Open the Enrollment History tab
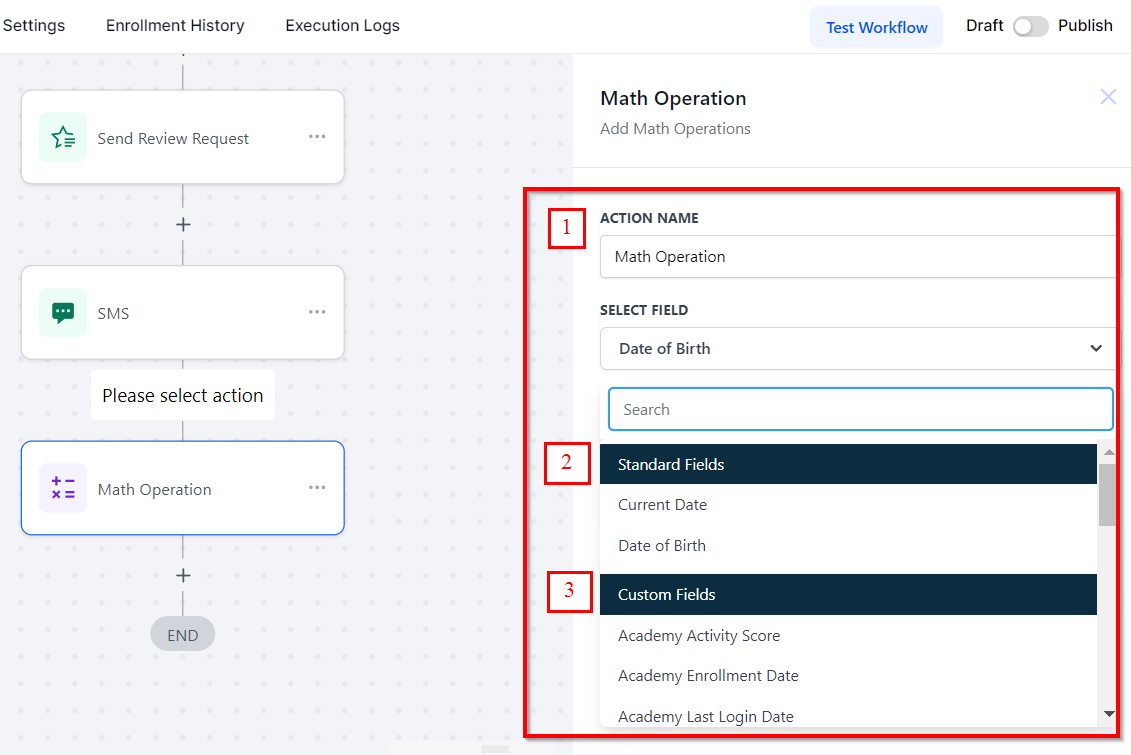This screenshot has height=755, width=1131. click(x=175, y=25)
